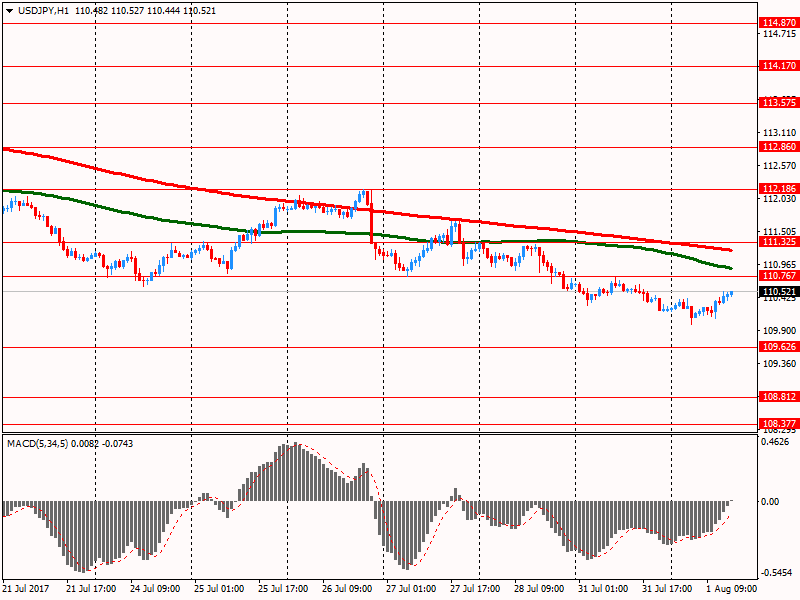Select the 27 Jul 01:00 time axis label
This screenshot has height=600, width=800.
[411, 589]
